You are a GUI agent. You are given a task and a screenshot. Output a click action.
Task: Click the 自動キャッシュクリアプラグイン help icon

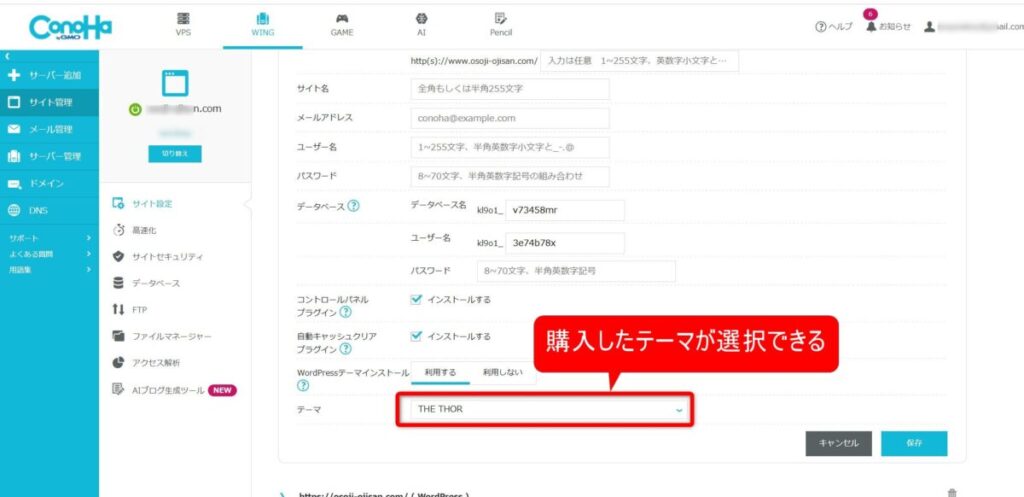tap(345, 349)
